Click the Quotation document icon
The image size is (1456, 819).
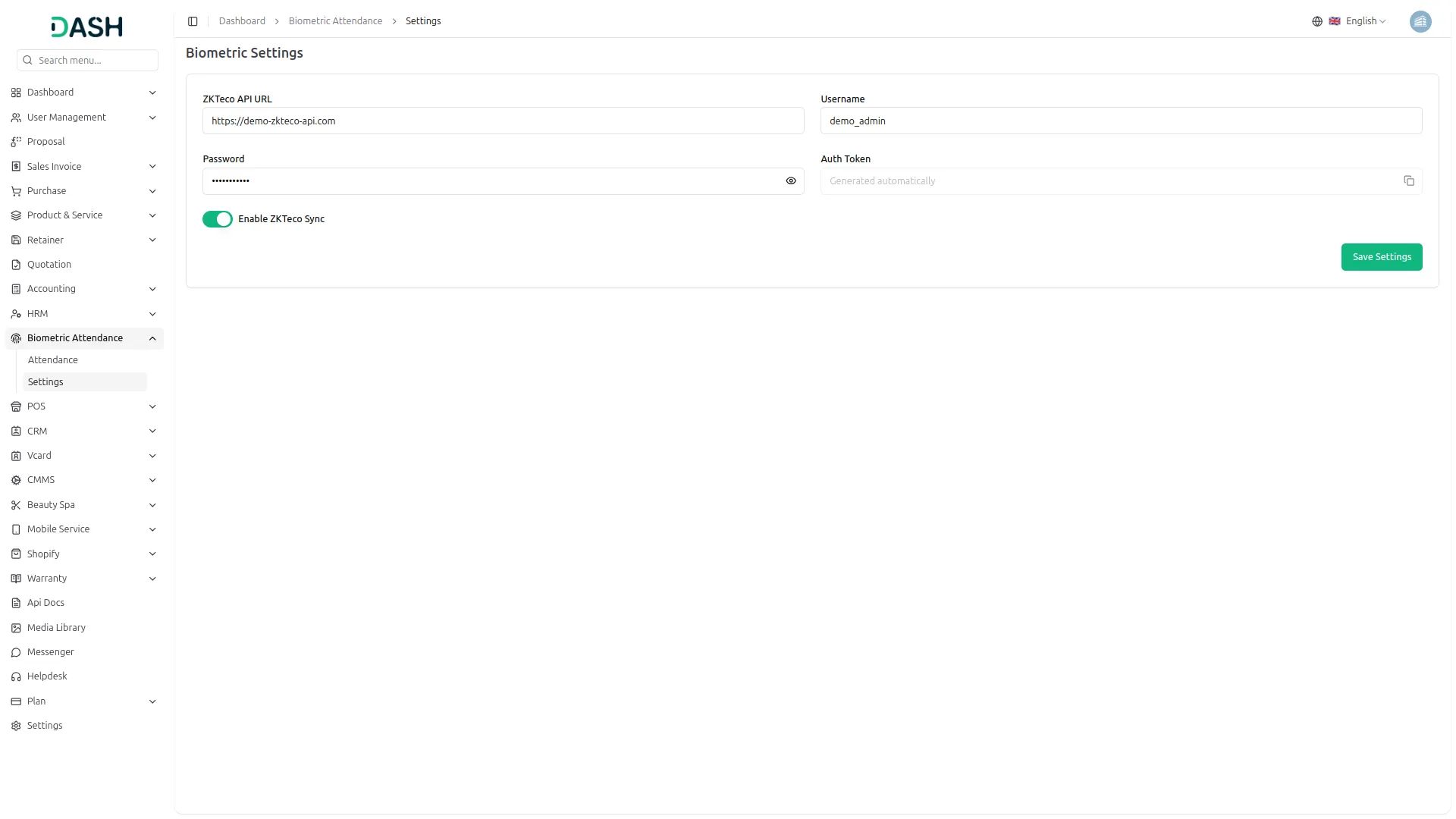pyautogui.click(x=16, y=265)
